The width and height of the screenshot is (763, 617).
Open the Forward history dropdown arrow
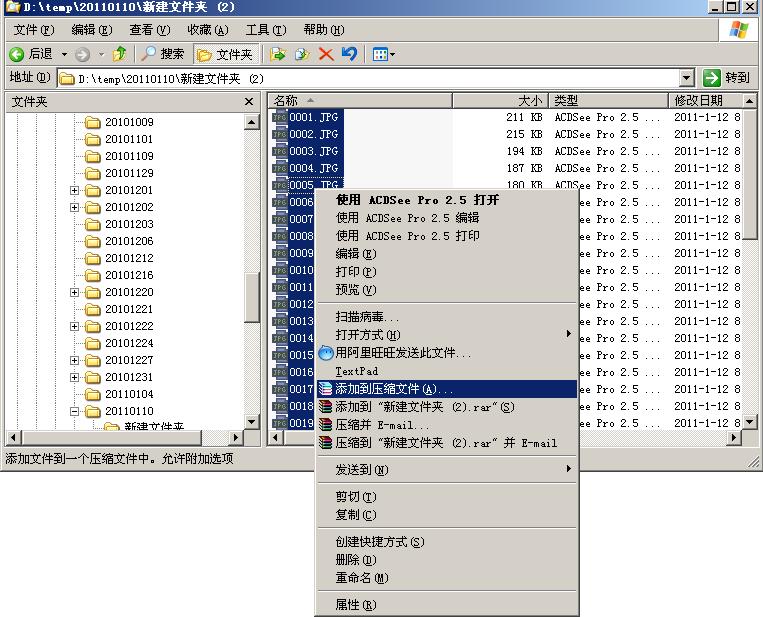pyautogui.click(x=102, y=54)
